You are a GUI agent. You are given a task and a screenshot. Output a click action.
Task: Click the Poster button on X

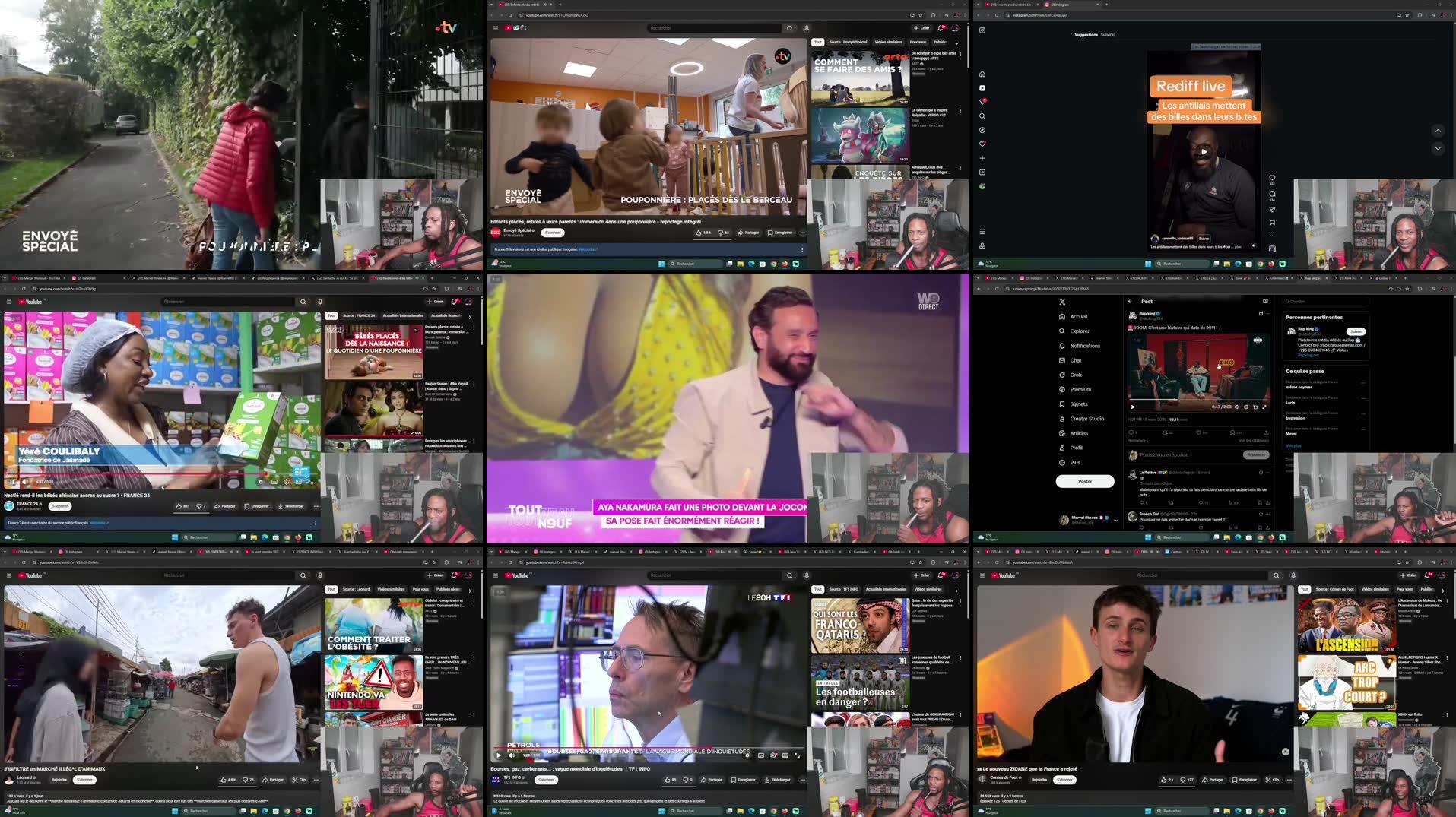click(x=1084, y=481)
